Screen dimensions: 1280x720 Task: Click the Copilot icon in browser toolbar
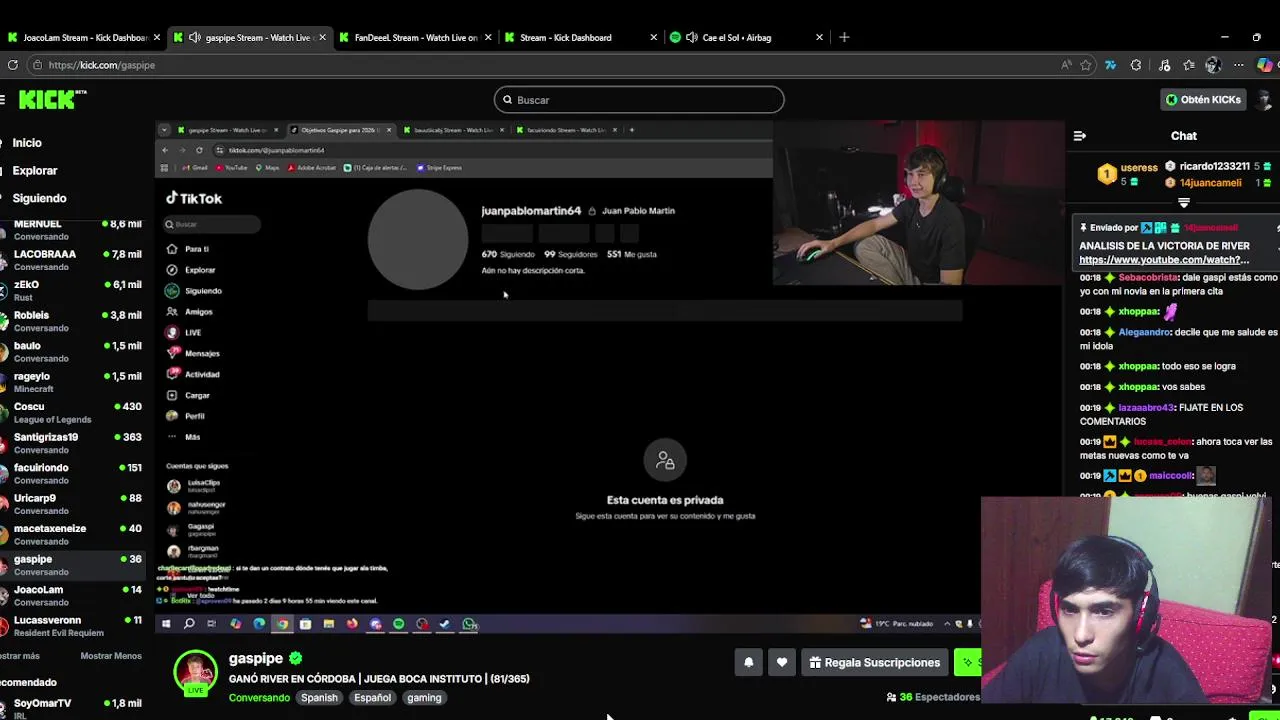[x=1265, y=65]
